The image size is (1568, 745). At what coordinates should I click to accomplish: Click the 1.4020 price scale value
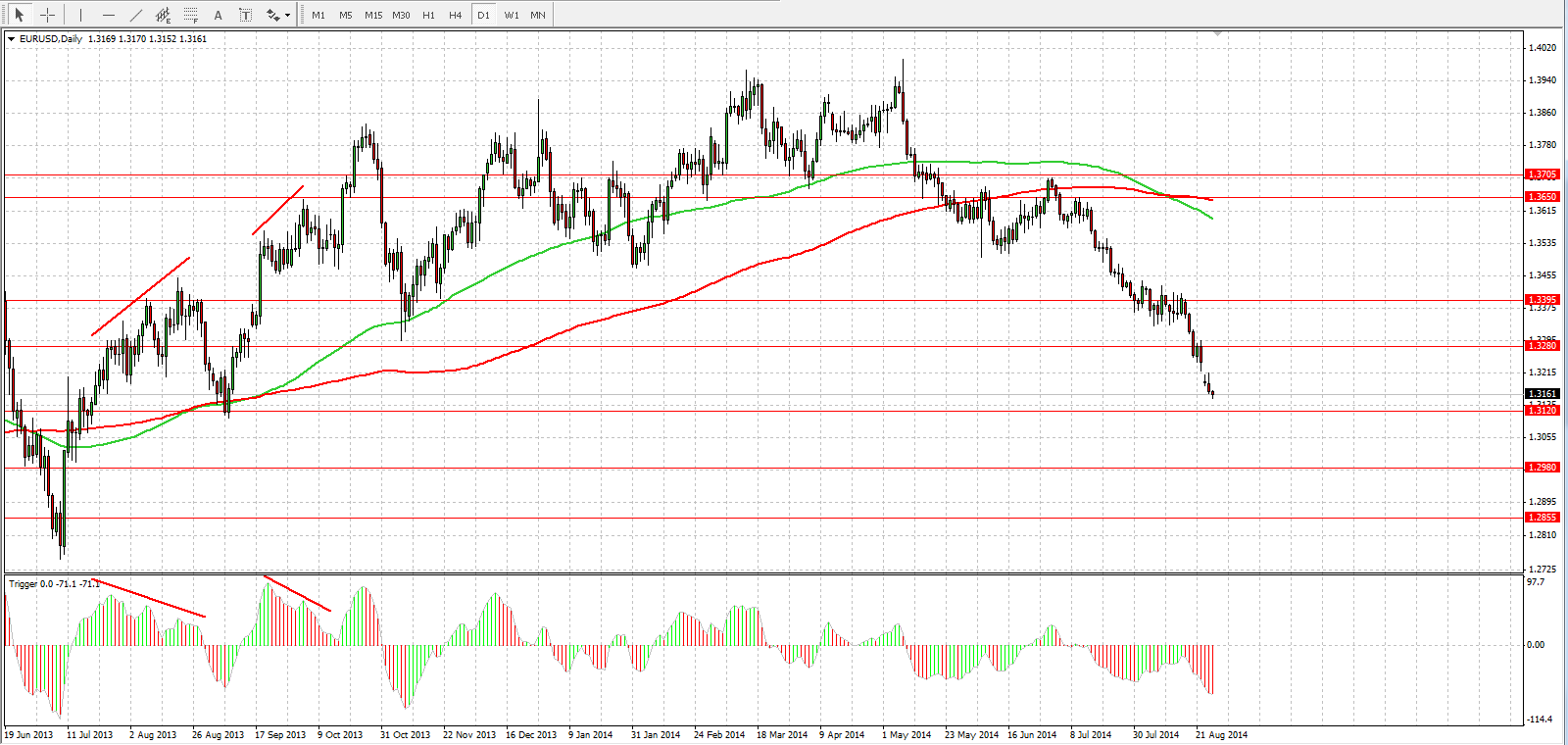tap(1543, 48)
